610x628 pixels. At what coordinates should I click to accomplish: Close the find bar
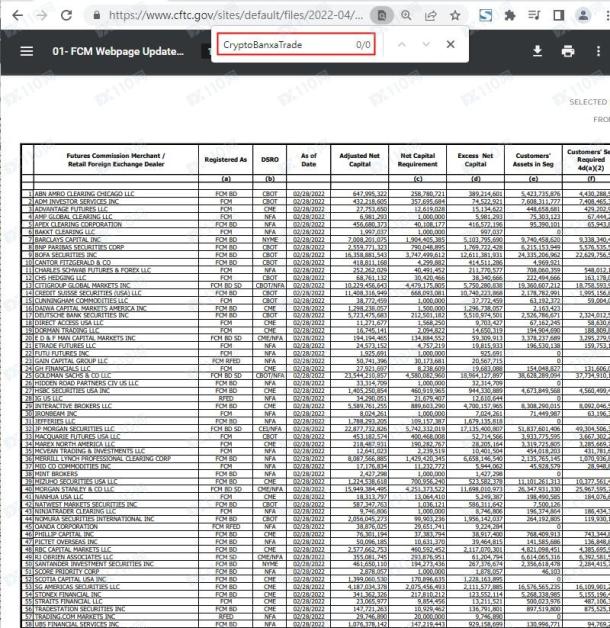[x=451, y=44]
